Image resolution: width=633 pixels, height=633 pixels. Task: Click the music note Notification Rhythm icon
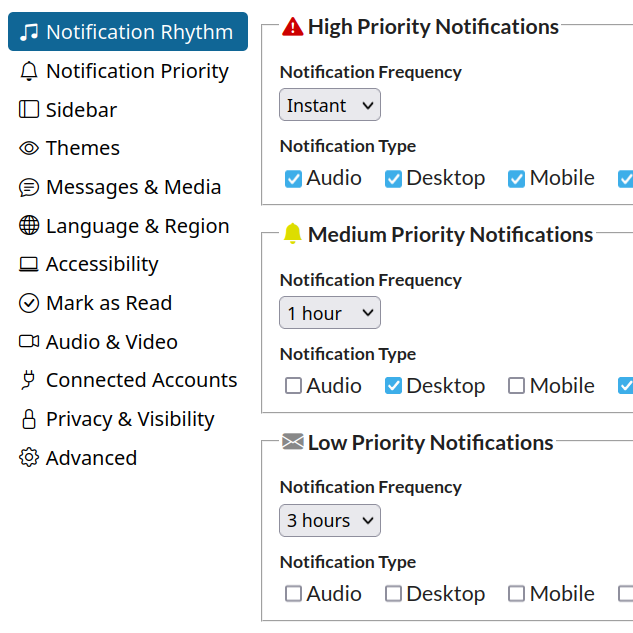point(29,32)
